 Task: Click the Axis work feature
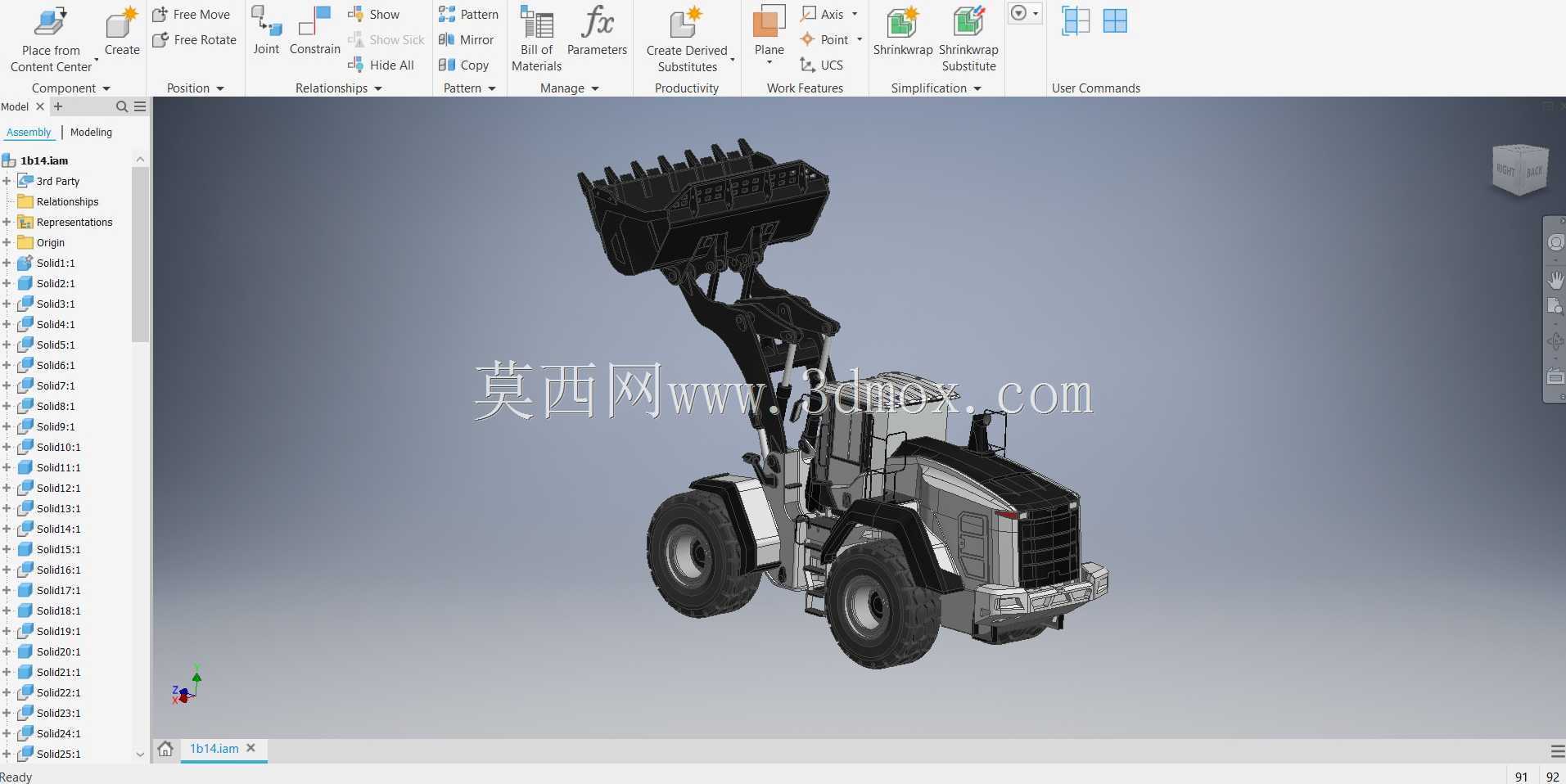[x=822, y=14]
